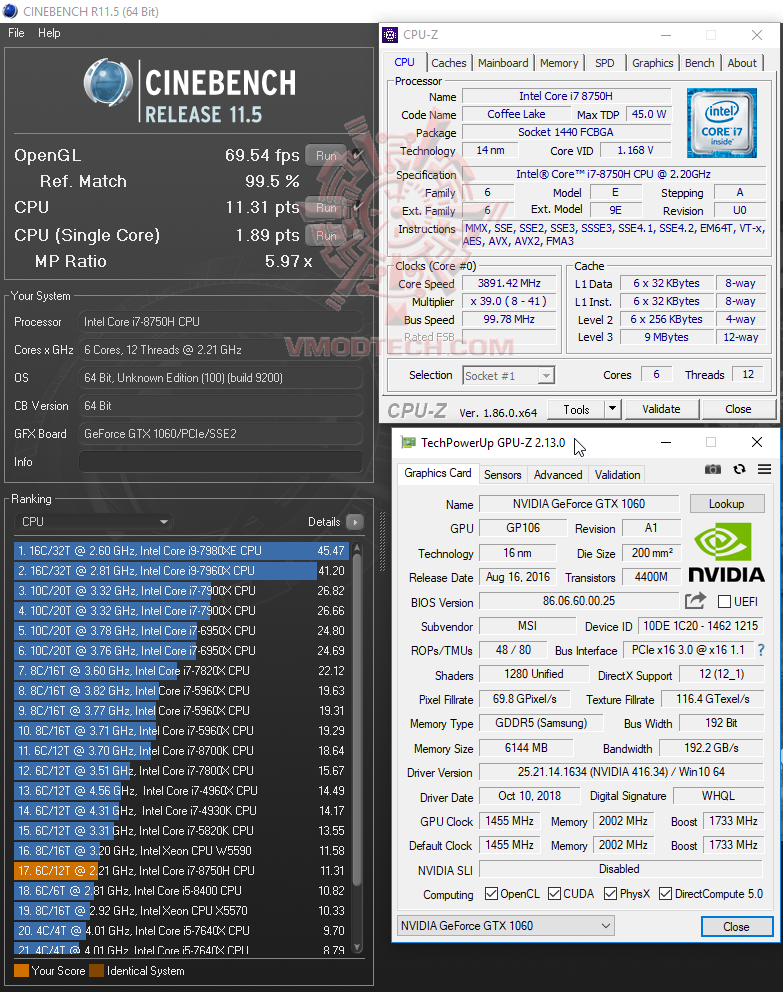Toggle the DirectCompute 5.0 checkbox
783x992 pixels.
[x=665, y=893]
